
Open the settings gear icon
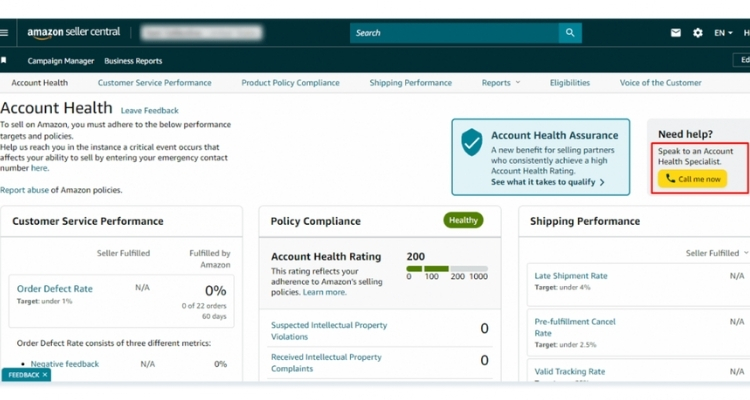coord(698,33)
